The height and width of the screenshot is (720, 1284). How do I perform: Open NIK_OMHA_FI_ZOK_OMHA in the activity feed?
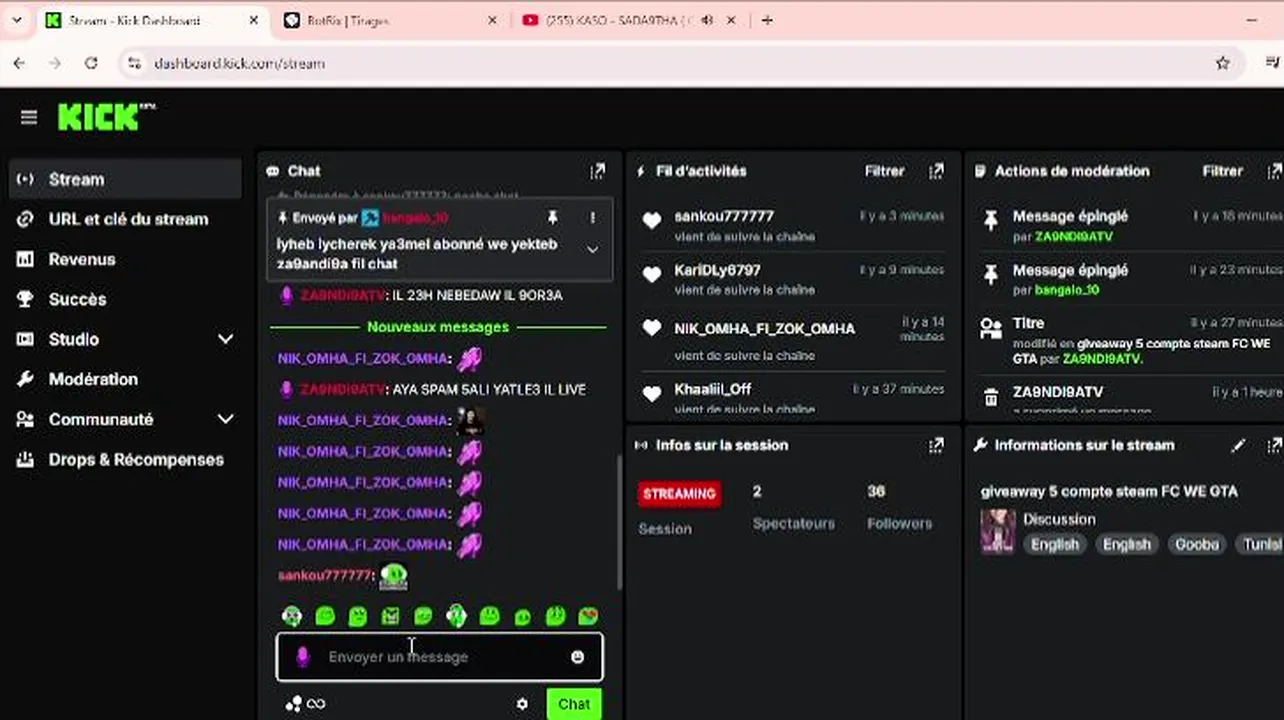point(765,328)
